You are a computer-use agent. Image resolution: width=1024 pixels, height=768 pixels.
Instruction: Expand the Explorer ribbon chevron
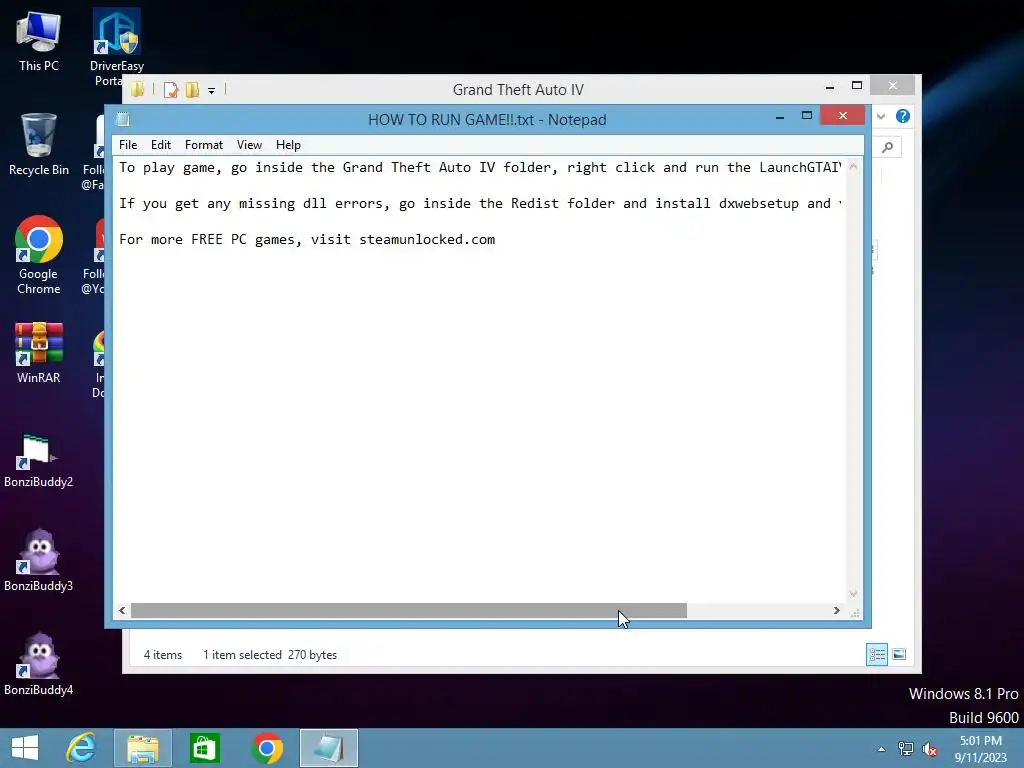point(881,116)
